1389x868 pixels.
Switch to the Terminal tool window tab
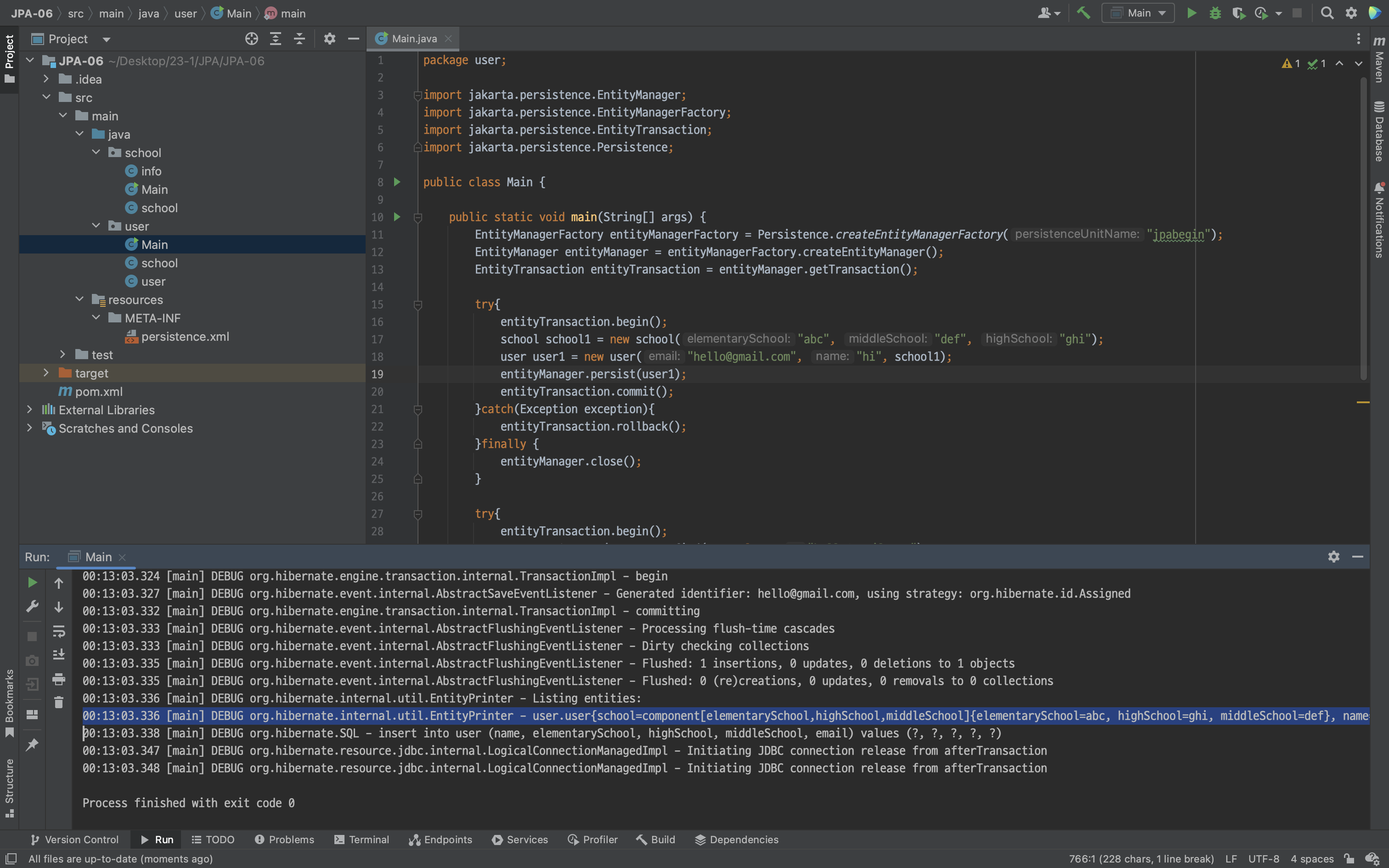click(361, 840)
